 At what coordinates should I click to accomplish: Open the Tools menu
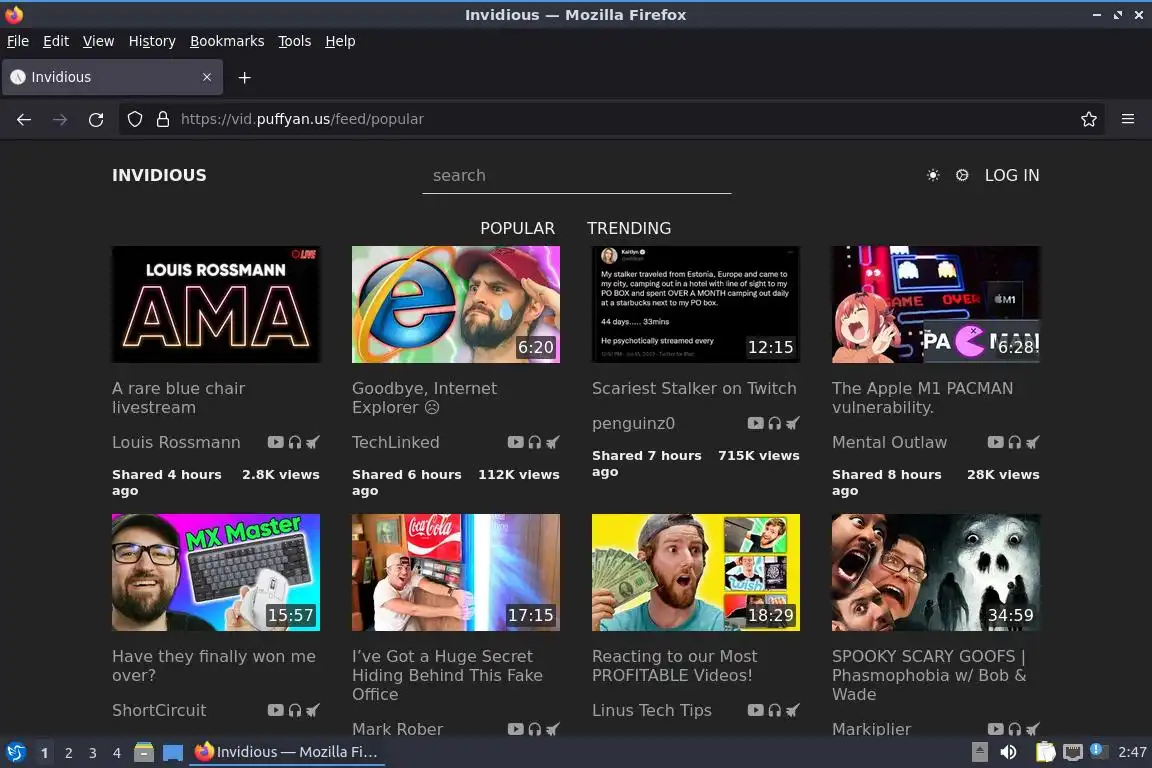[x=295, y=41]
